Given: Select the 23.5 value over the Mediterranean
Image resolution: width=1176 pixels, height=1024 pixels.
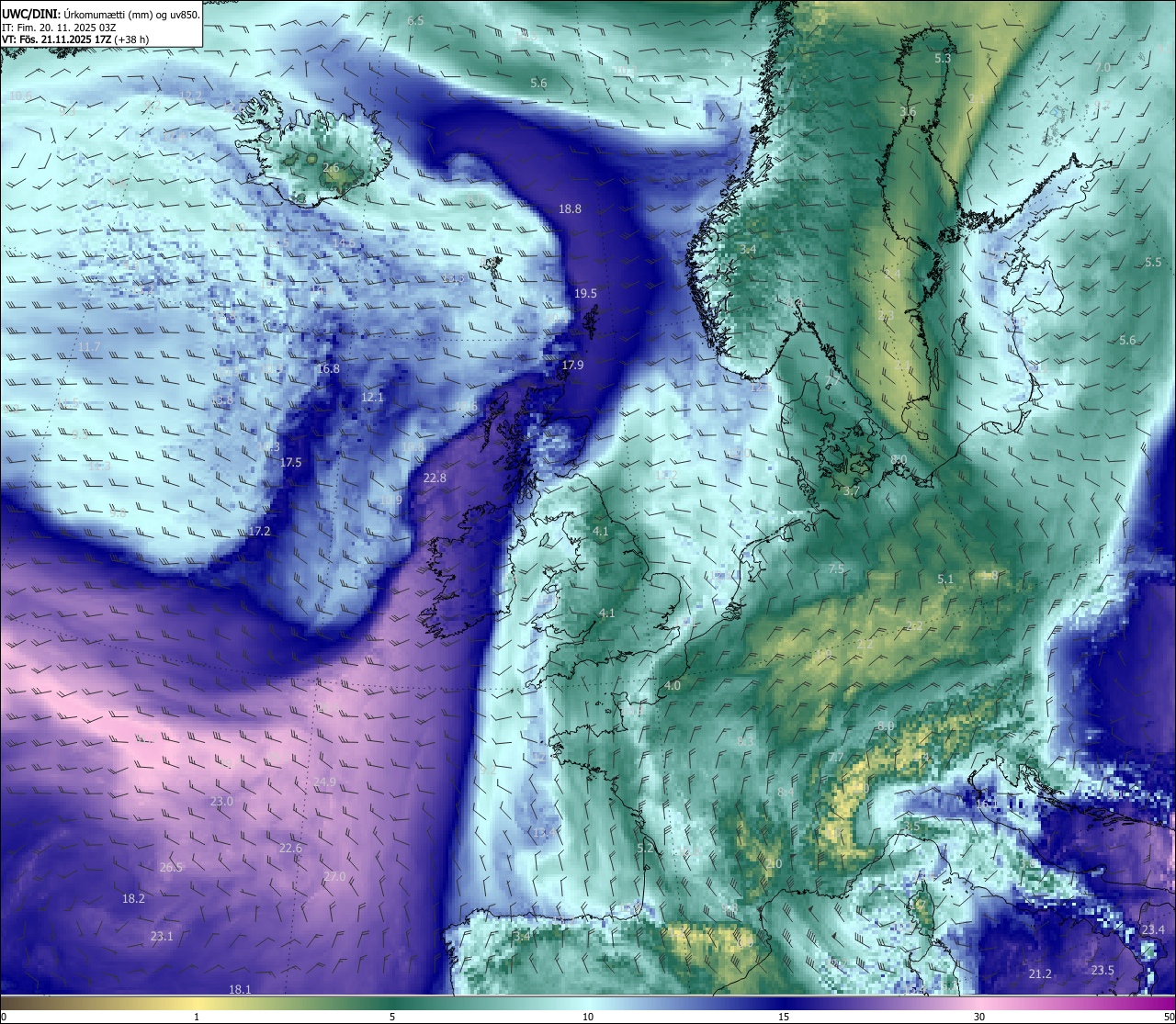Looking at the screenshot, I should click(x=1102, y=970).
